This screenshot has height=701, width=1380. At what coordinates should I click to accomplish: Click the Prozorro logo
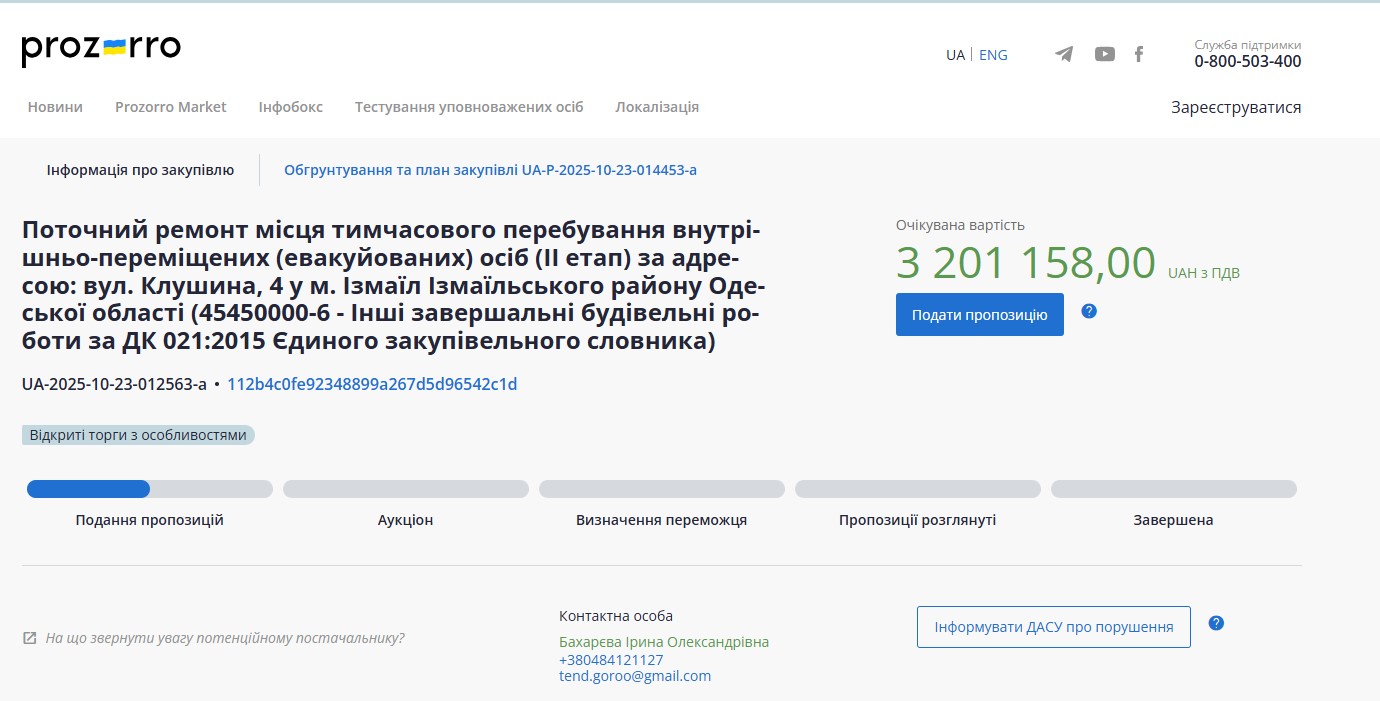101,49
